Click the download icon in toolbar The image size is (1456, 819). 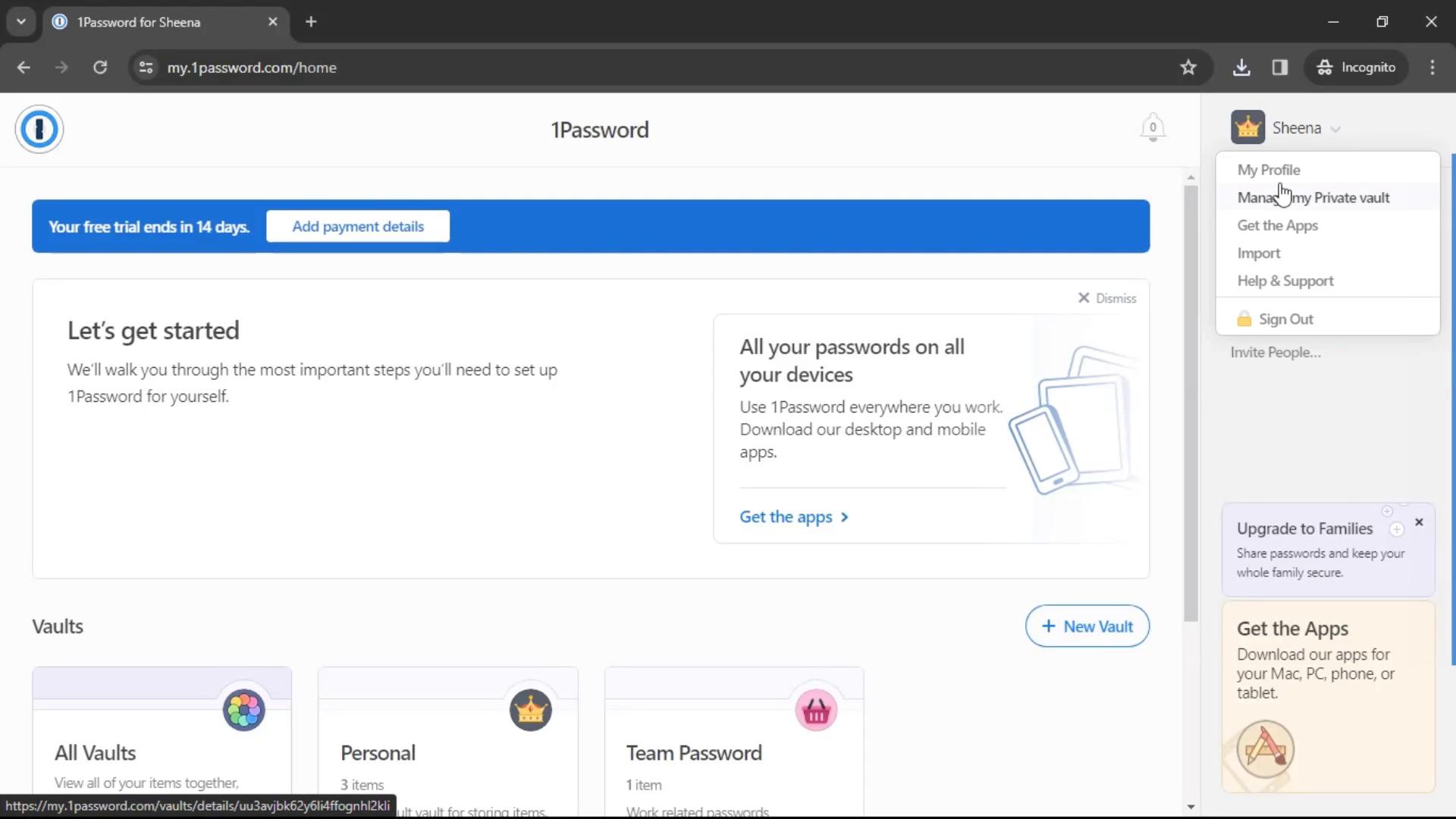[1242, 67]
